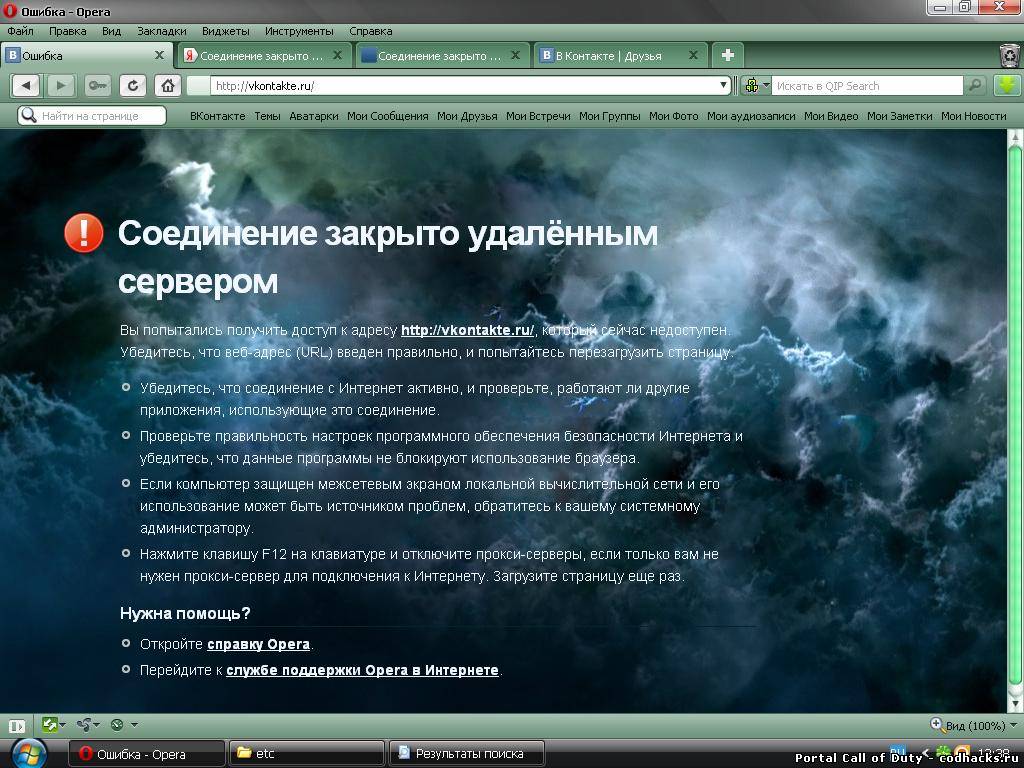Switch to Ошибка - Opera on the taskbar

pos(146,754)
